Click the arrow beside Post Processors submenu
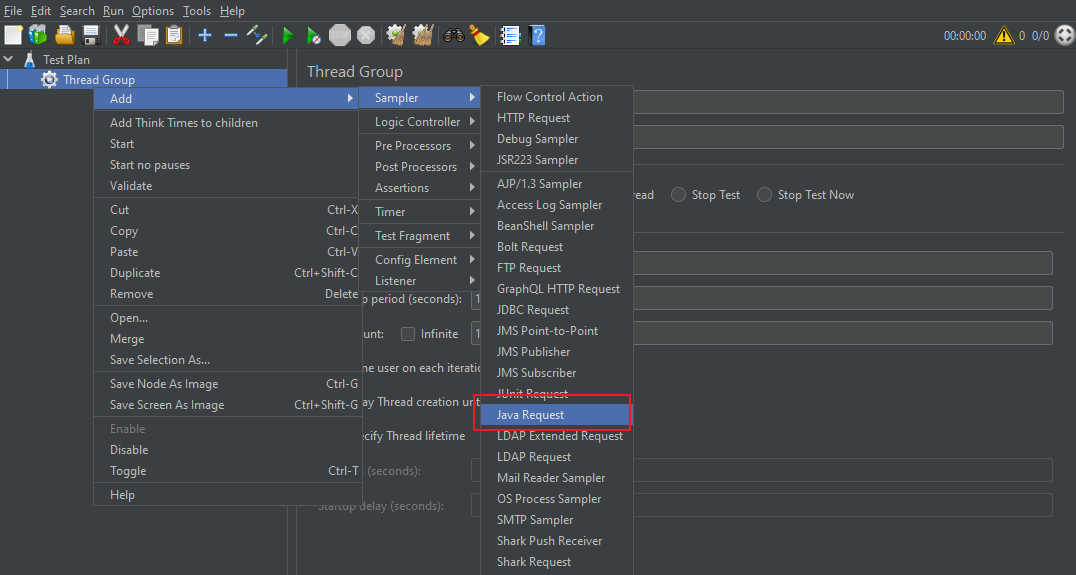 pyautogui.click(x=472, y=166)
